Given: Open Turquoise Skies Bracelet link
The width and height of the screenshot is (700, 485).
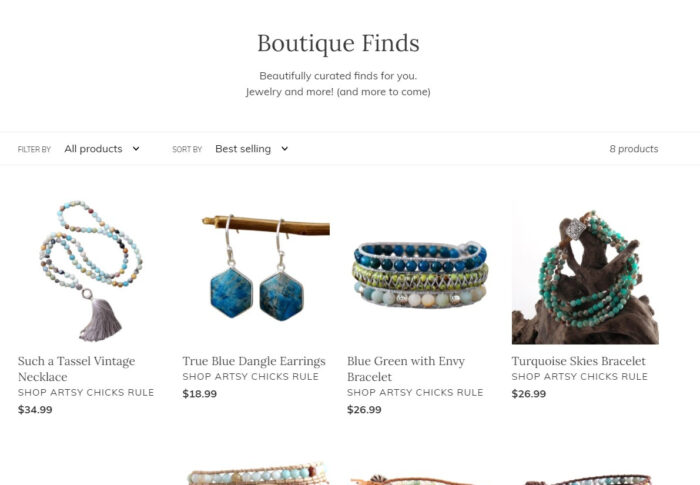Looking at the screenshot, I should point(579,361).
